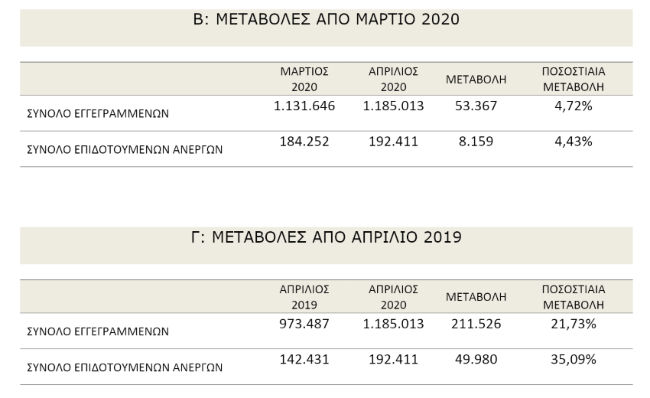Select the ΜΑΡΤΙΟΣ 2020 column header

click(x=304, y=79)
